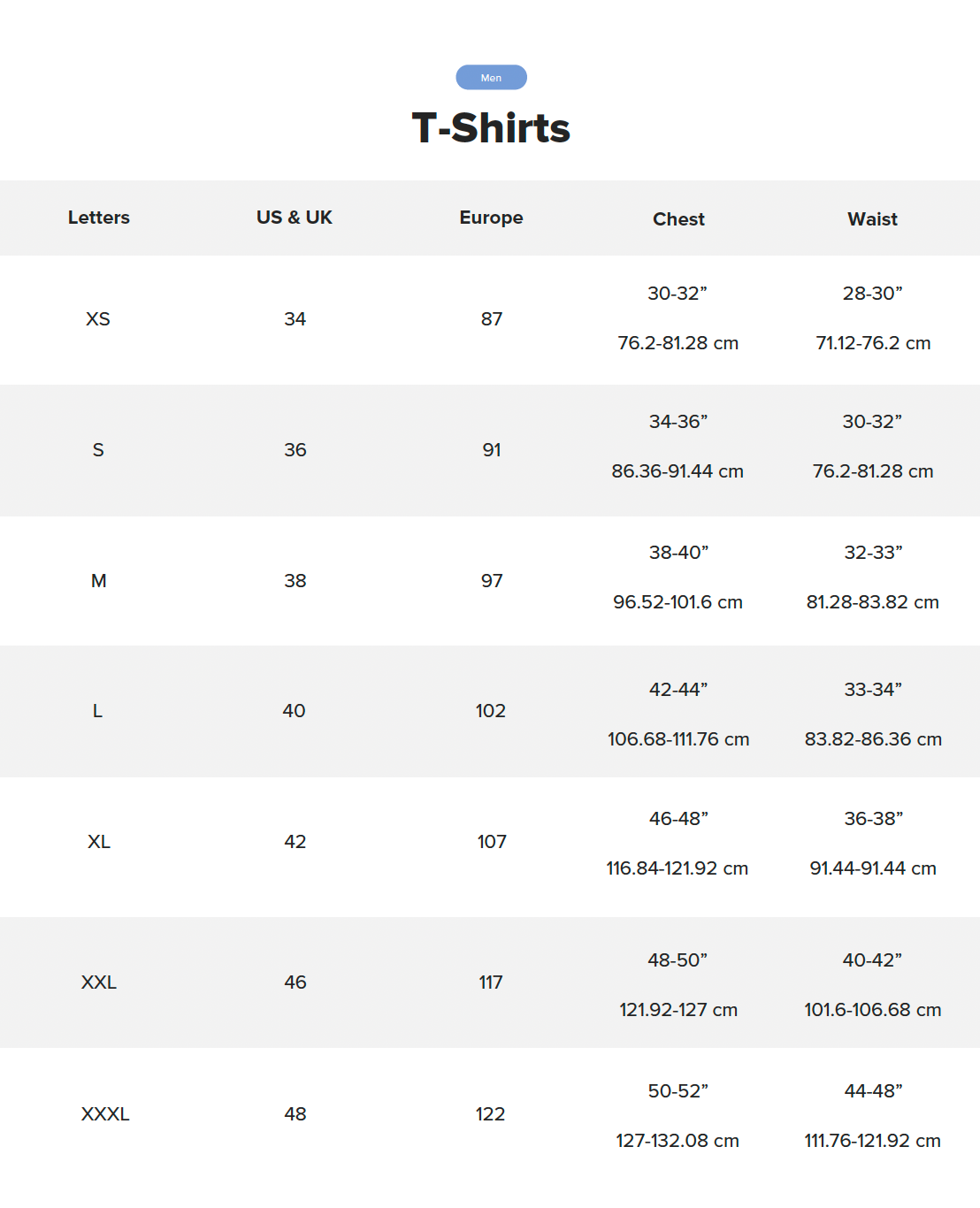Click US & UK size 36 value
Image resolution: width=980 pixels, height=1208 pixels.
(295, 450)
